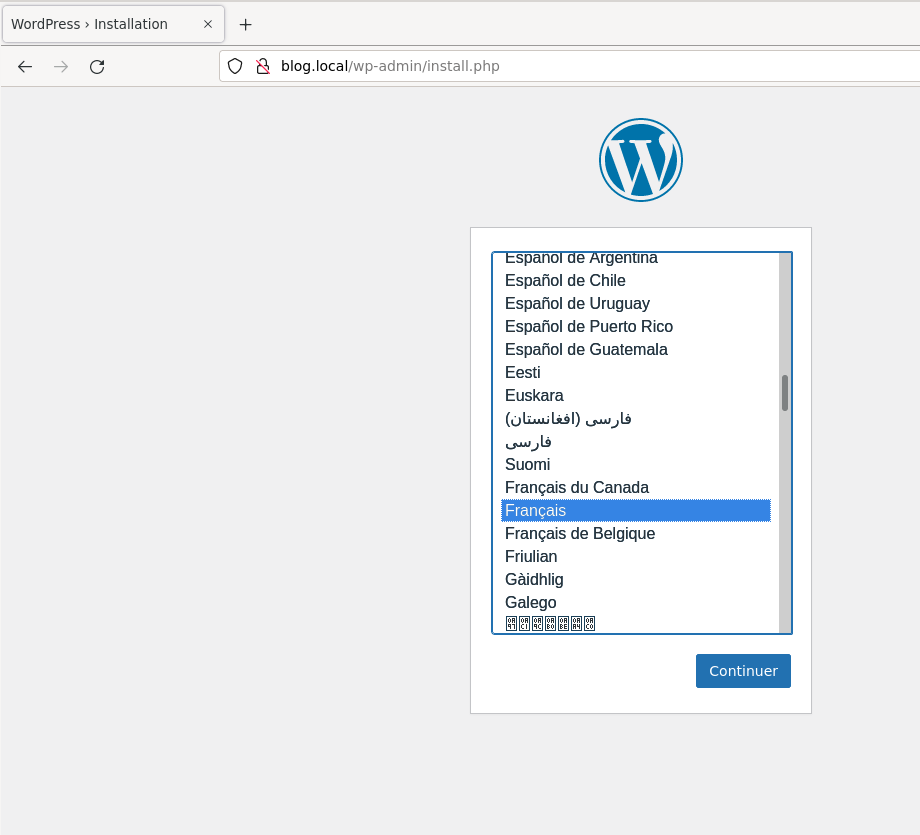Click the WordPress logo
This screenshot has height=835, width=920.
click(x=640, y=160)
